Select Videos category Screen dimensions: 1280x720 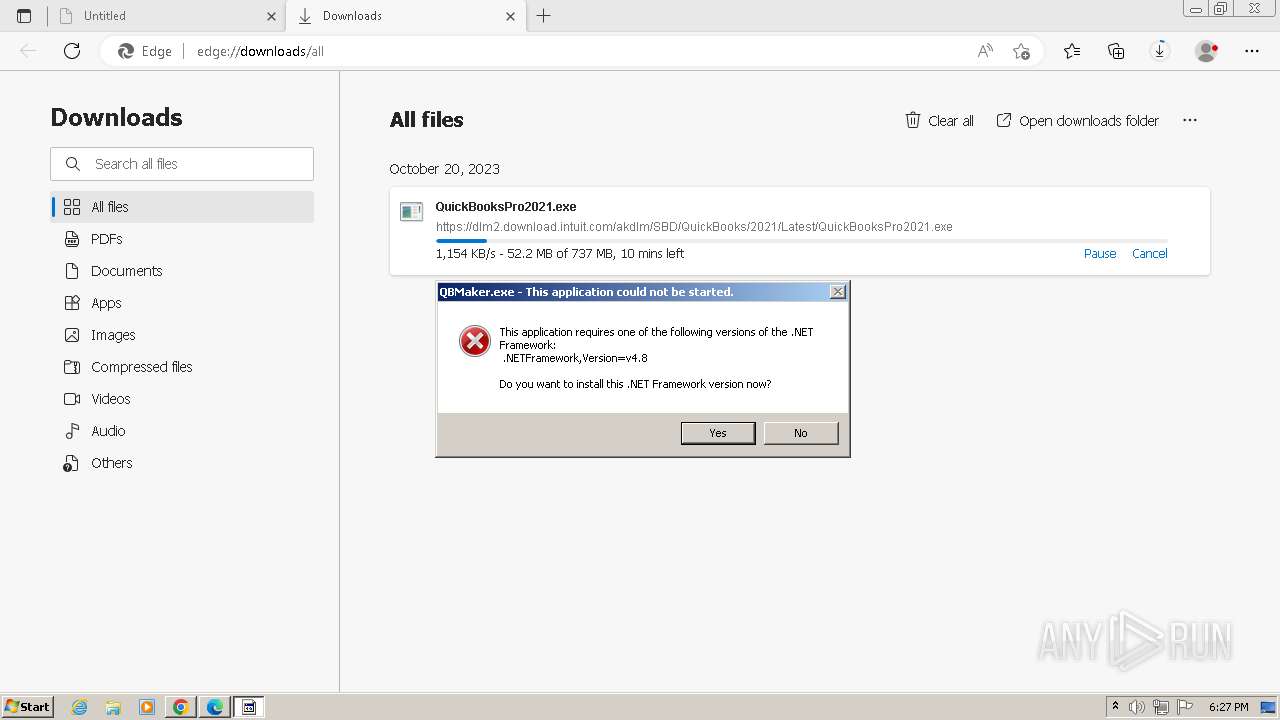coord(182,399)
